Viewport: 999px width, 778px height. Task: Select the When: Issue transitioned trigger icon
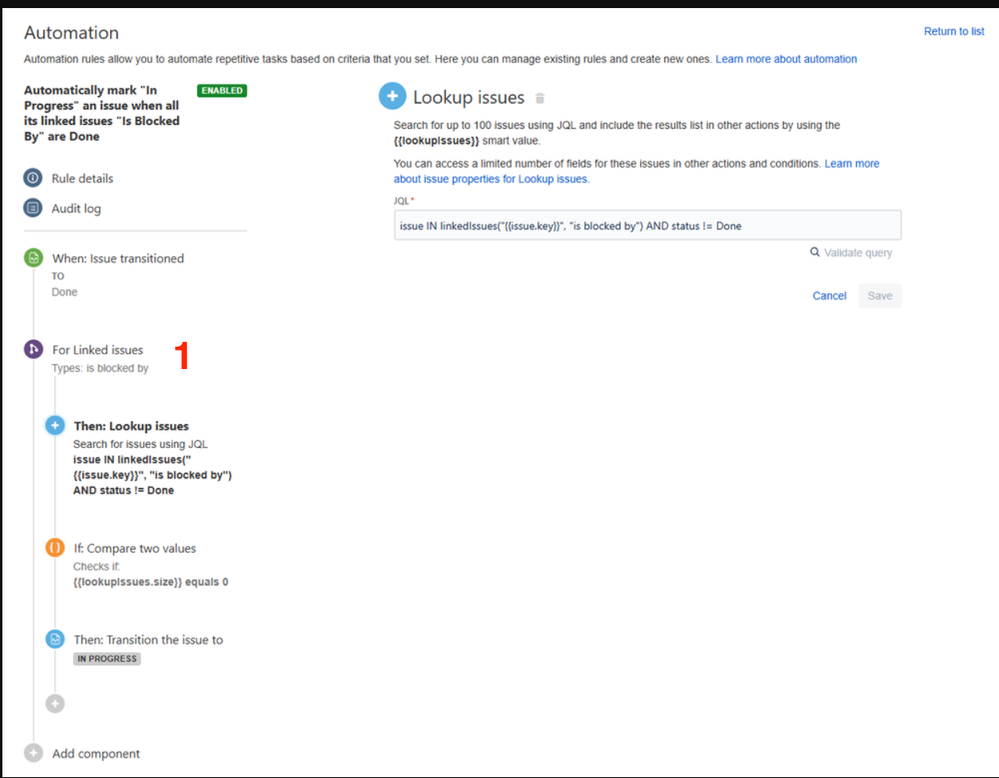(35, 258)
